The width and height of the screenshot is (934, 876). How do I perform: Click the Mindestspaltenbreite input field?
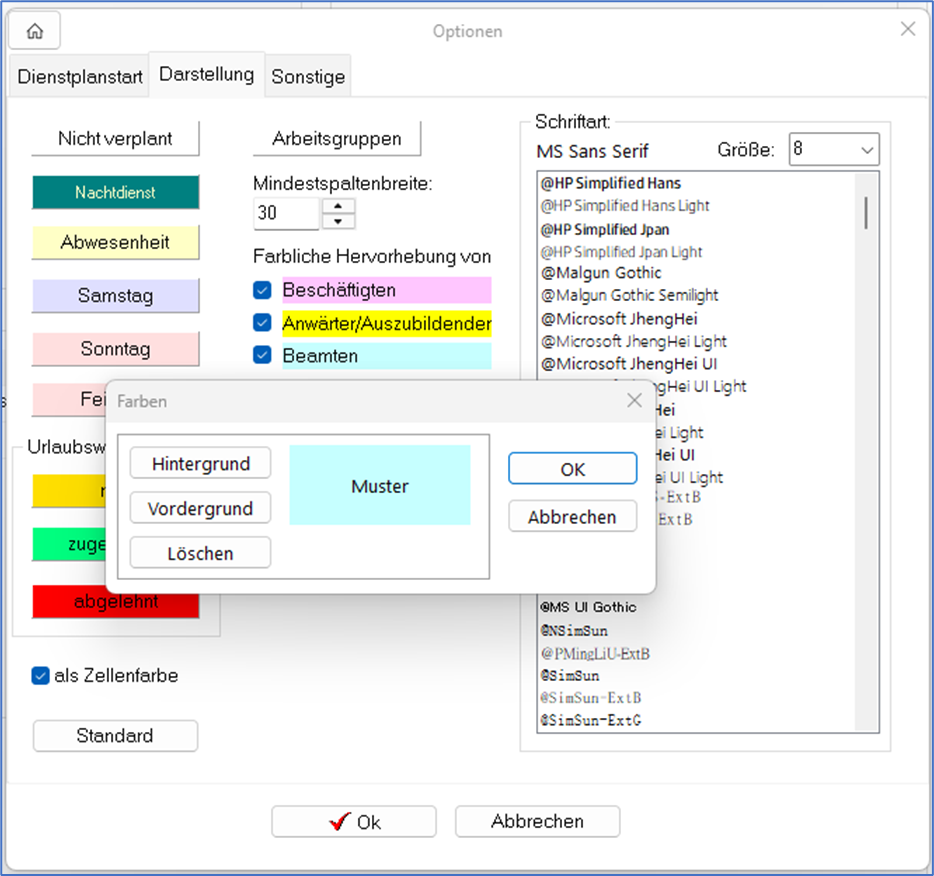coord(287,213)
